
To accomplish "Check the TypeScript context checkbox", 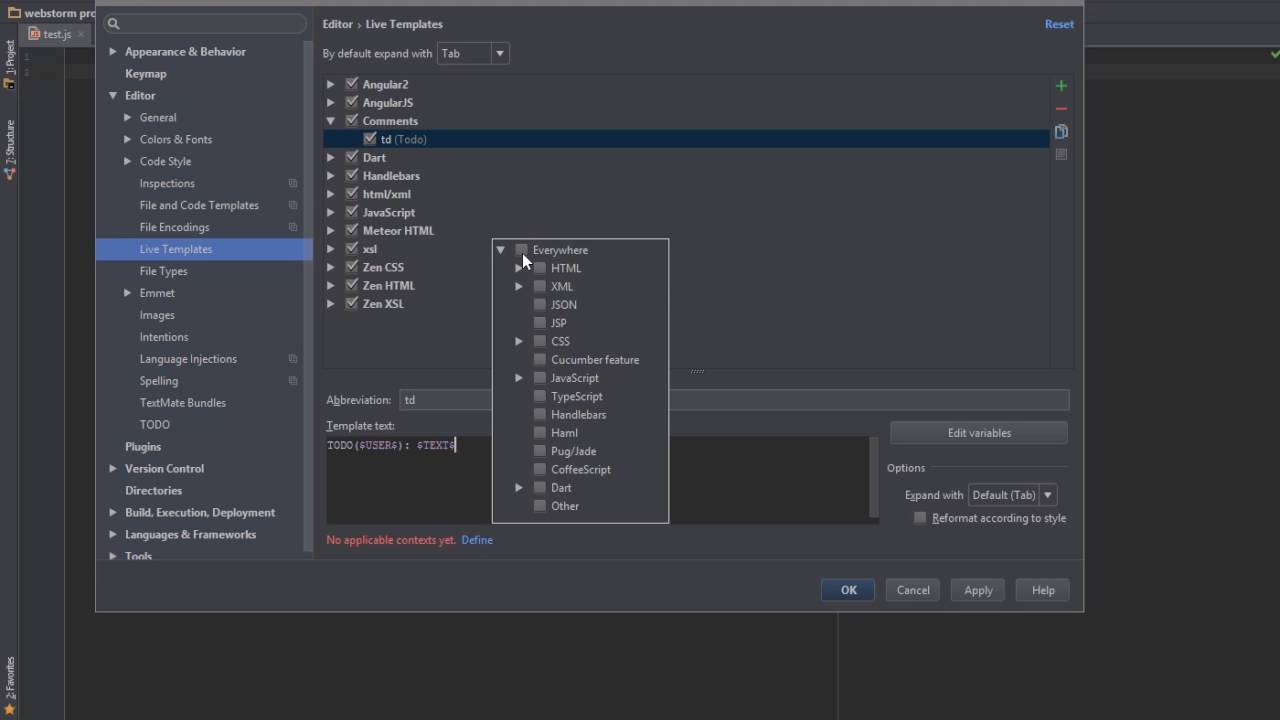I will (x=540, y=396).
